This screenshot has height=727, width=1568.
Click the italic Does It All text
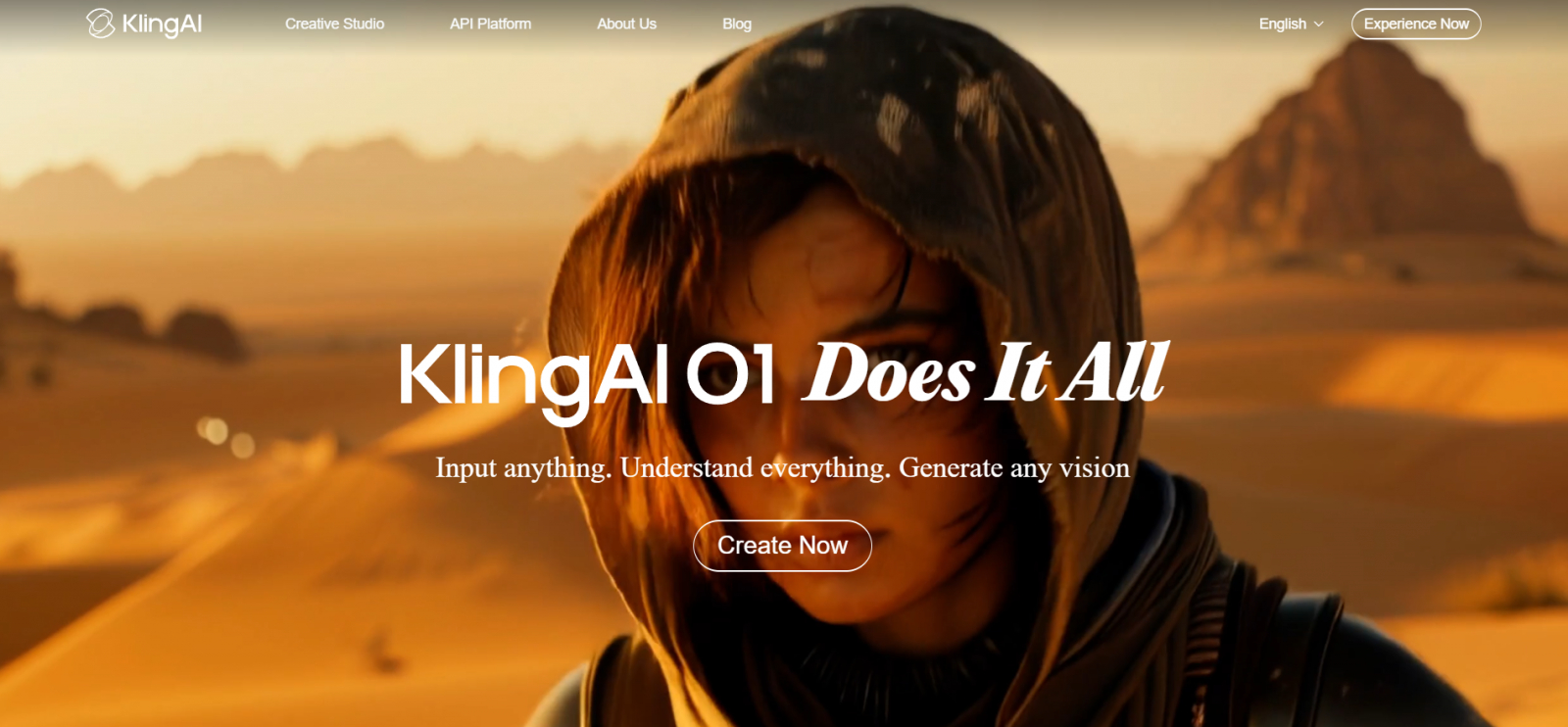click(x=986, y=372)
